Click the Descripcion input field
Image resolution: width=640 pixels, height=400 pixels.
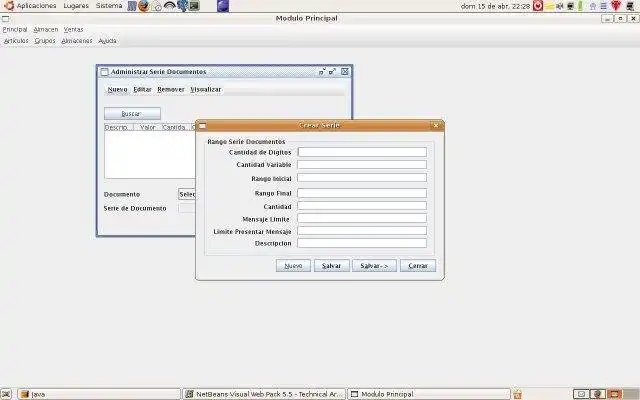point(362,243)
